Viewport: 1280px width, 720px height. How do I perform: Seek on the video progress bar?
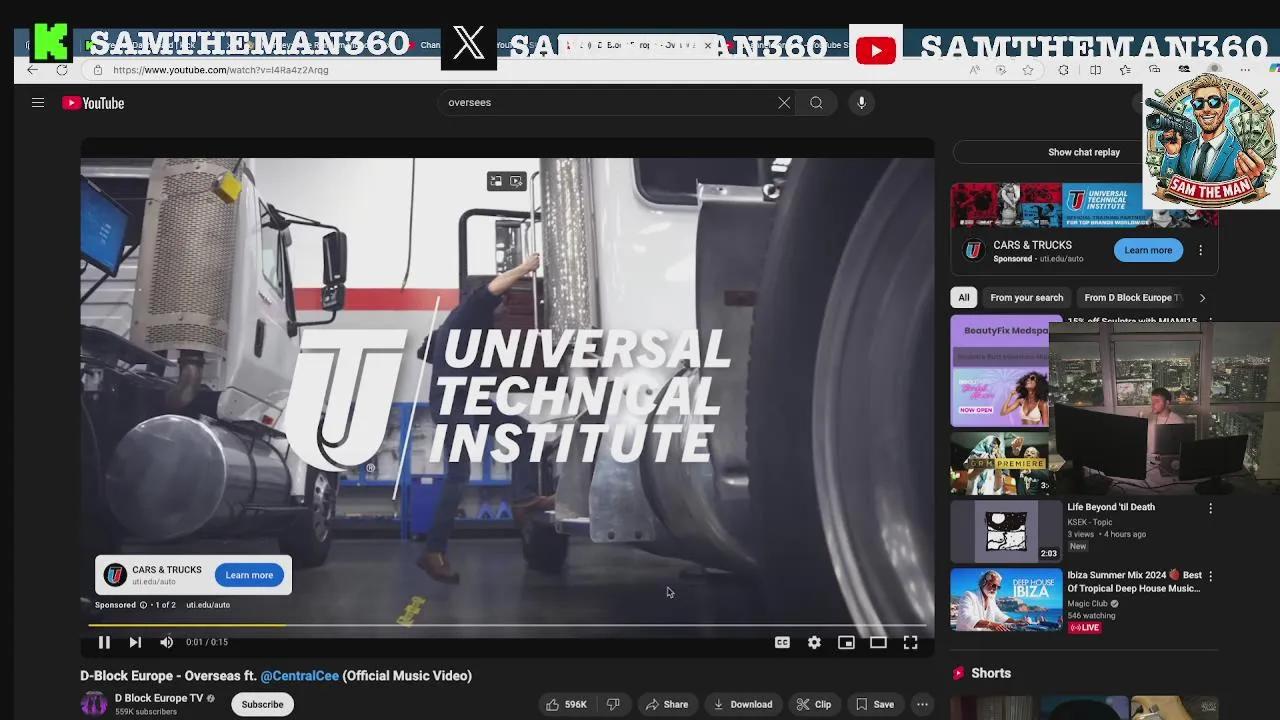click(x=508, y=625)
